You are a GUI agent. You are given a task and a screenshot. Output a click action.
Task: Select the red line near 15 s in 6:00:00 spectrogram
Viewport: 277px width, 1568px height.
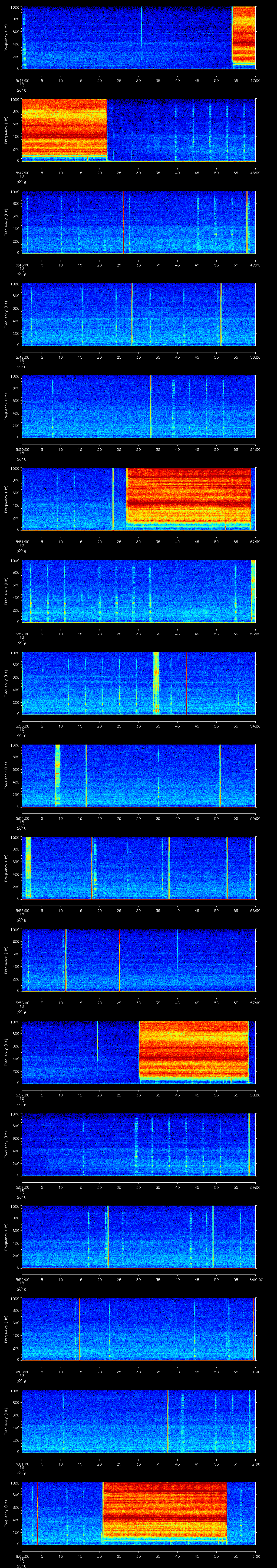click(x=79, y=1328)
